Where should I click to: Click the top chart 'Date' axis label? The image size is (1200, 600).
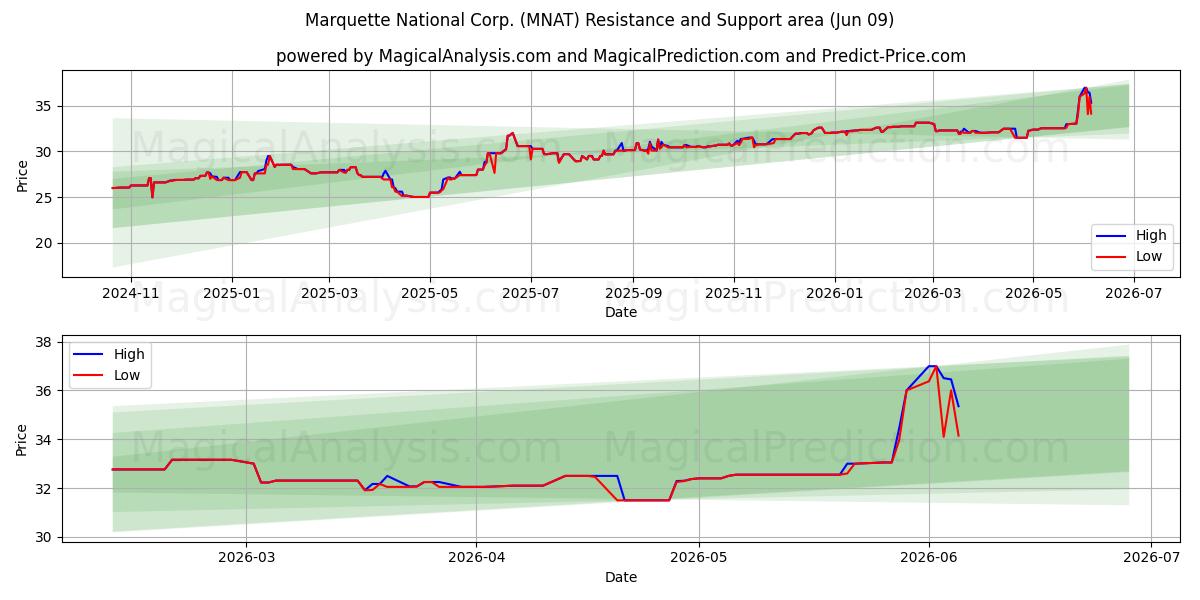621,313
